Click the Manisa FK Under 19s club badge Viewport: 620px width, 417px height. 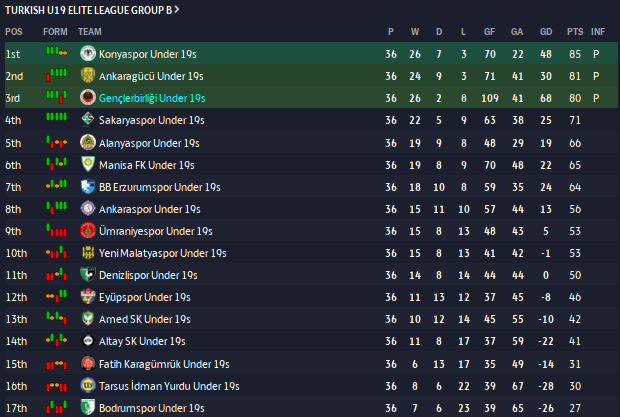click(88, 165)
